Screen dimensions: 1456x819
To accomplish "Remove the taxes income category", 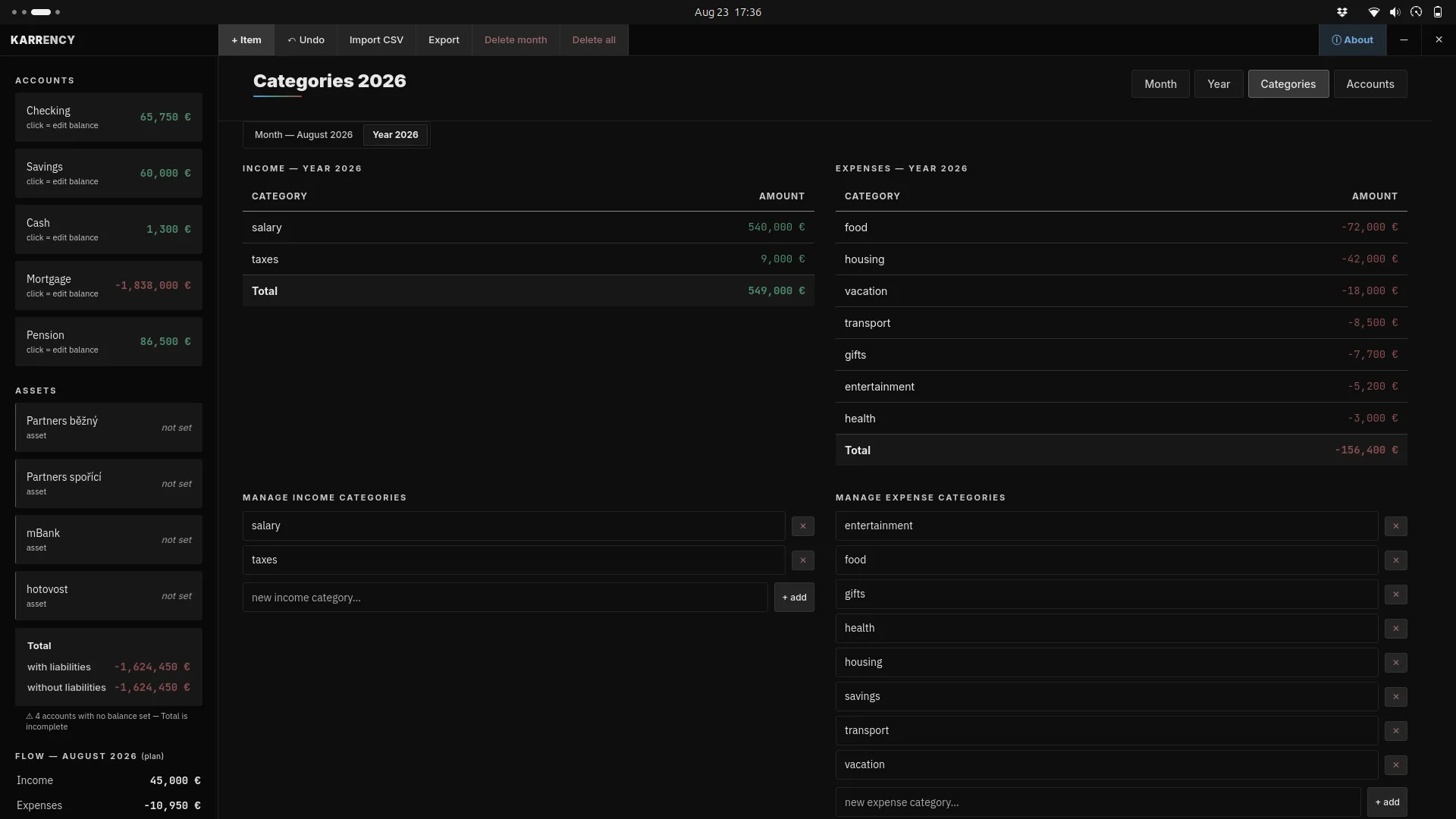I will click(x=802, y=560).
